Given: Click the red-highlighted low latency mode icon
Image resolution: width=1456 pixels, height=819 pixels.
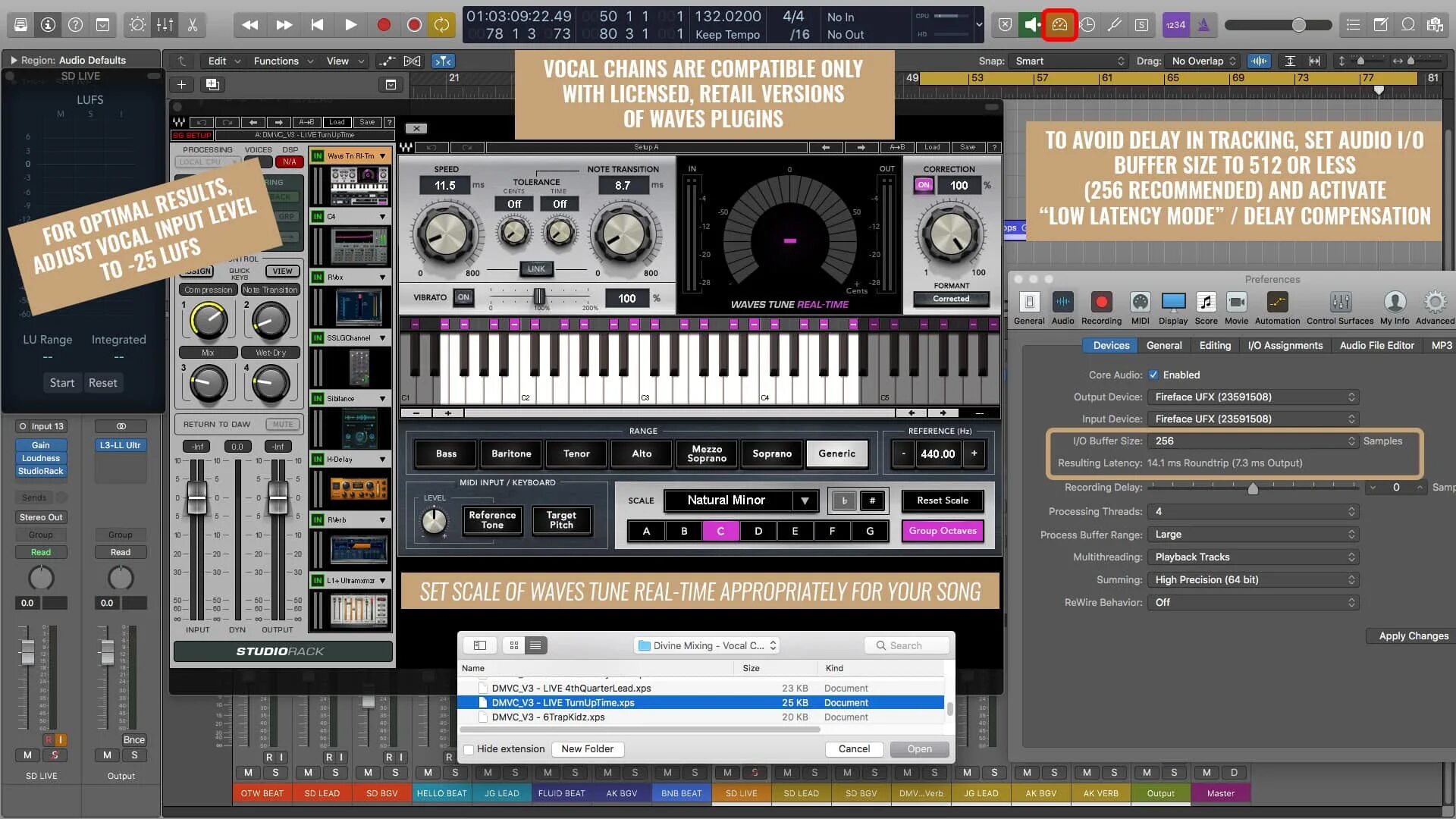Looking at the screenshot, I should [1059, 25].
